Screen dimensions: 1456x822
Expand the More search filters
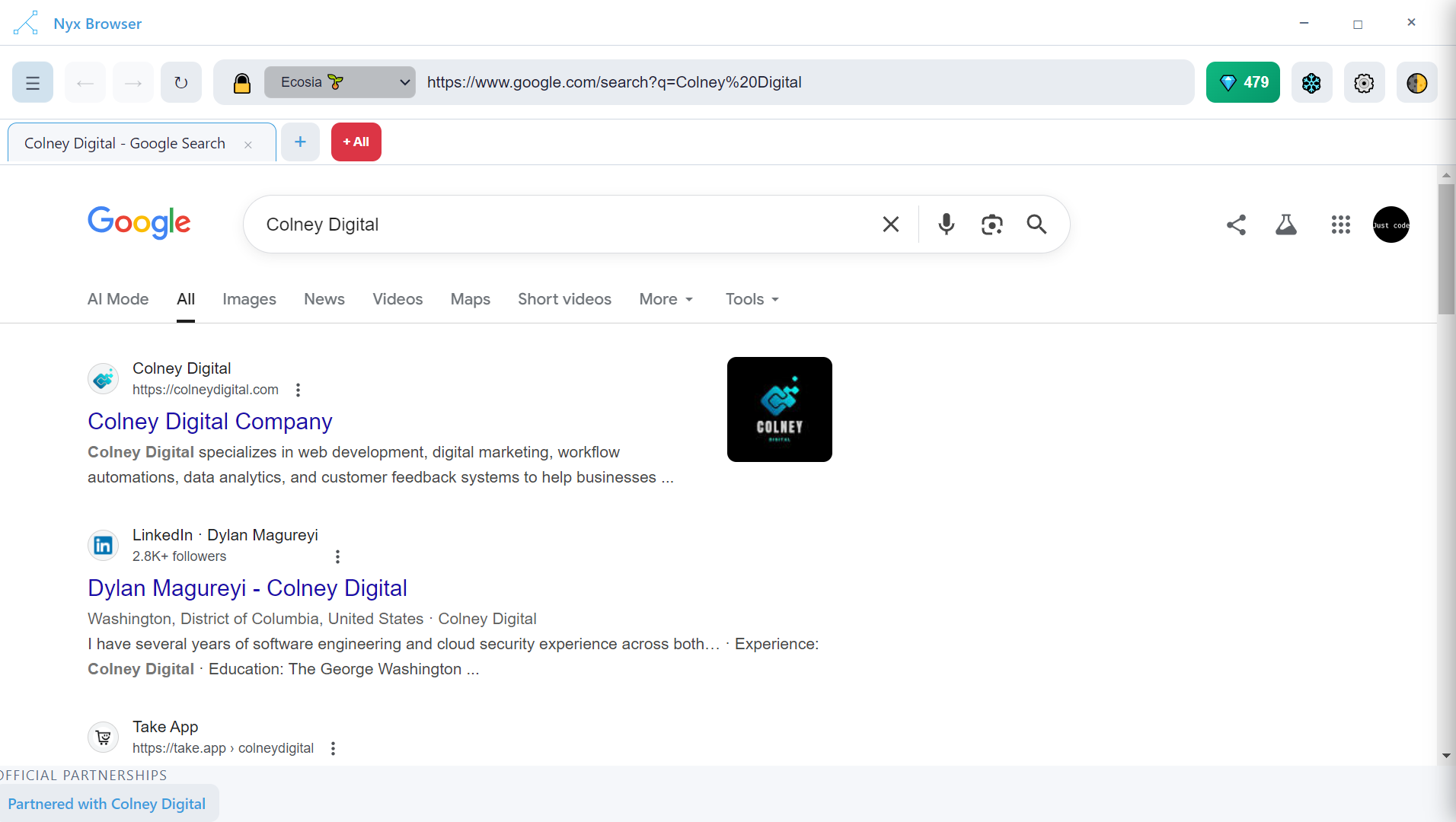[x=666, y=299]
